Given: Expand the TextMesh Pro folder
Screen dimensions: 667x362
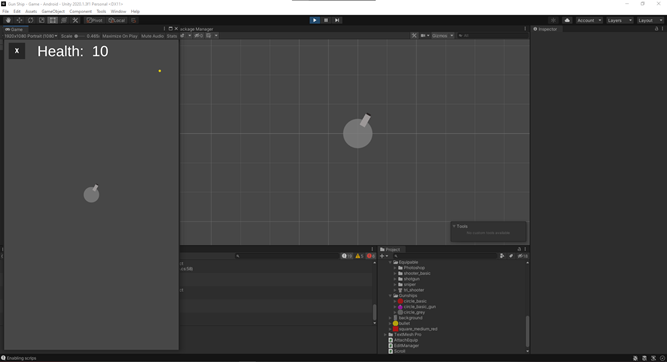Looking at the screenshot, I should (385, 334).
